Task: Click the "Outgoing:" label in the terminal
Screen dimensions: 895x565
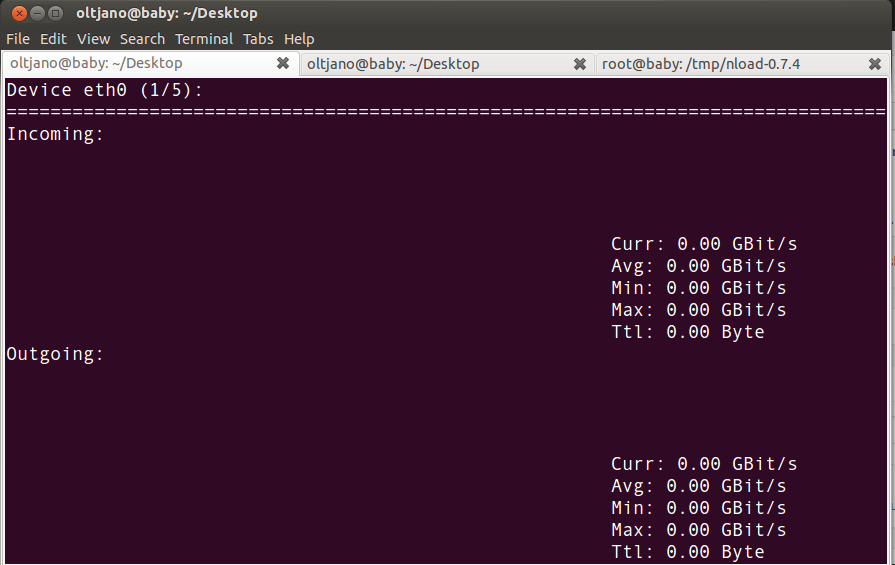Action: (55, 354)
